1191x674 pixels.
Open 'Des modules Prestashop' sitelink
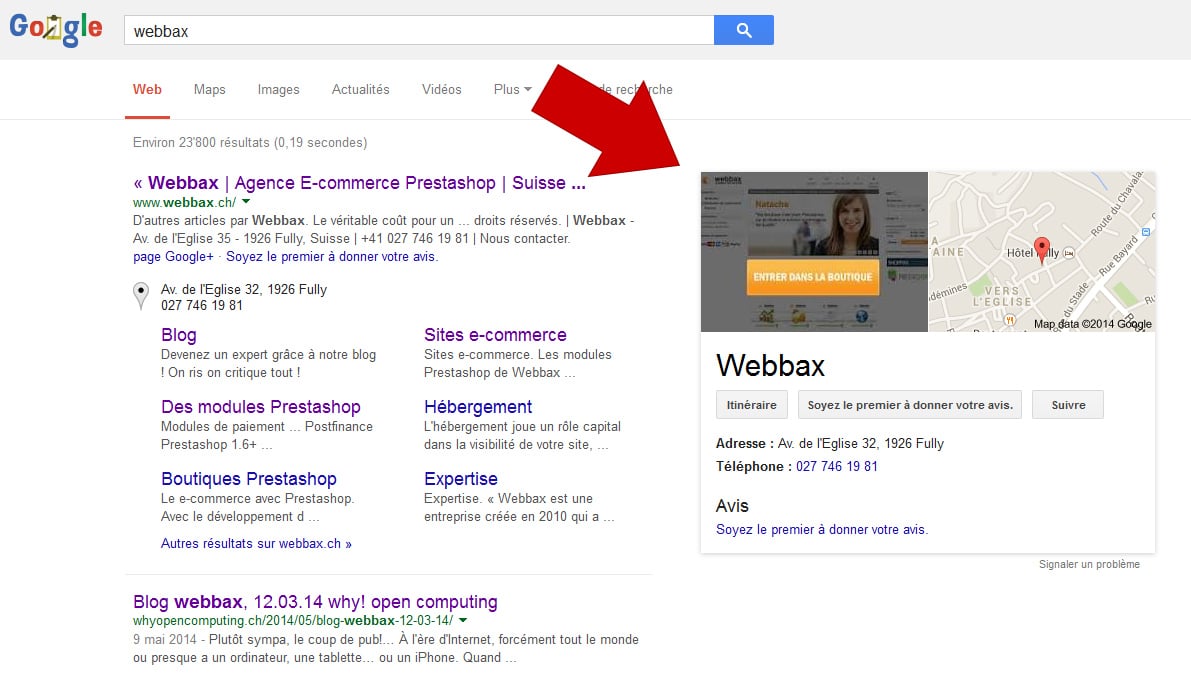pyautogui.click(x=261, y=407)
